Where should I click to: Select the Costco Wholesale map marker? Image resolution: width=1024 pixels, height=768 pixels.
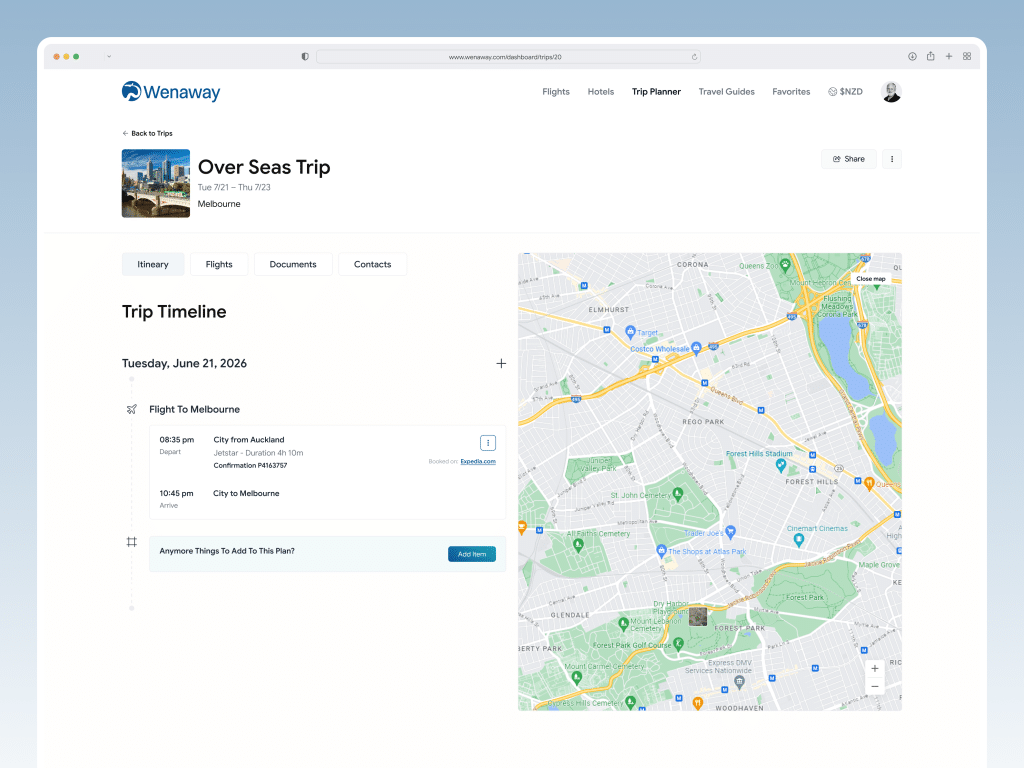point(696,348)
